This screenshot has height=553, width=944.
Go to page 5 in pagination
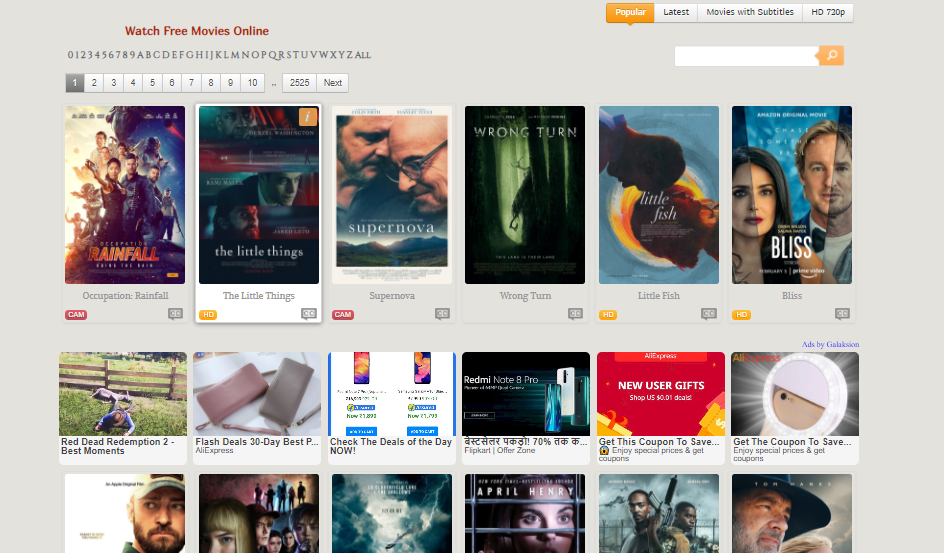click(152, 83)
